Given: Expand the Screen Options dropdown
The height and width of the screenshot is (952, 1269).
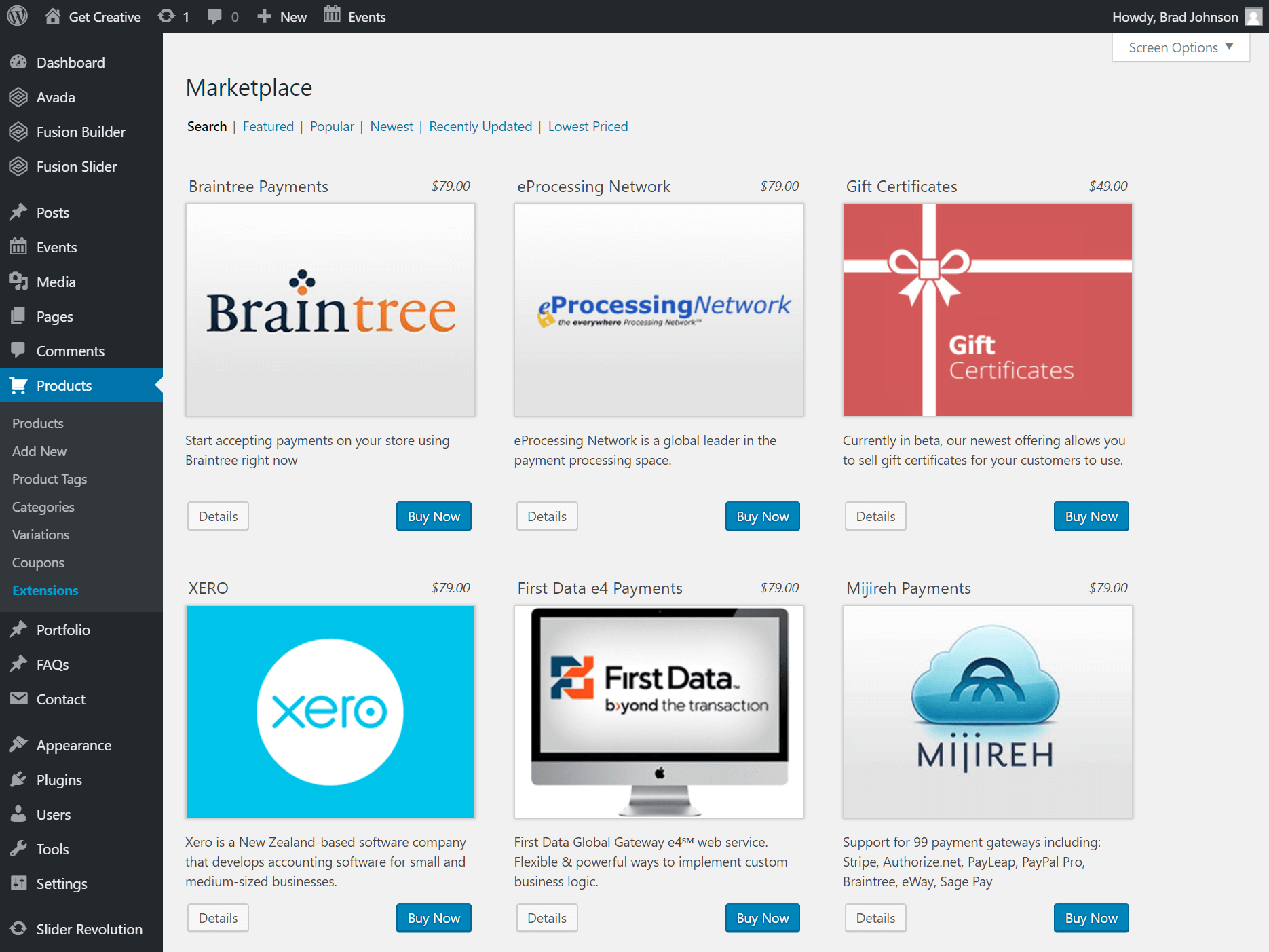Looking at the screenshot, I should coord(1181,47).
